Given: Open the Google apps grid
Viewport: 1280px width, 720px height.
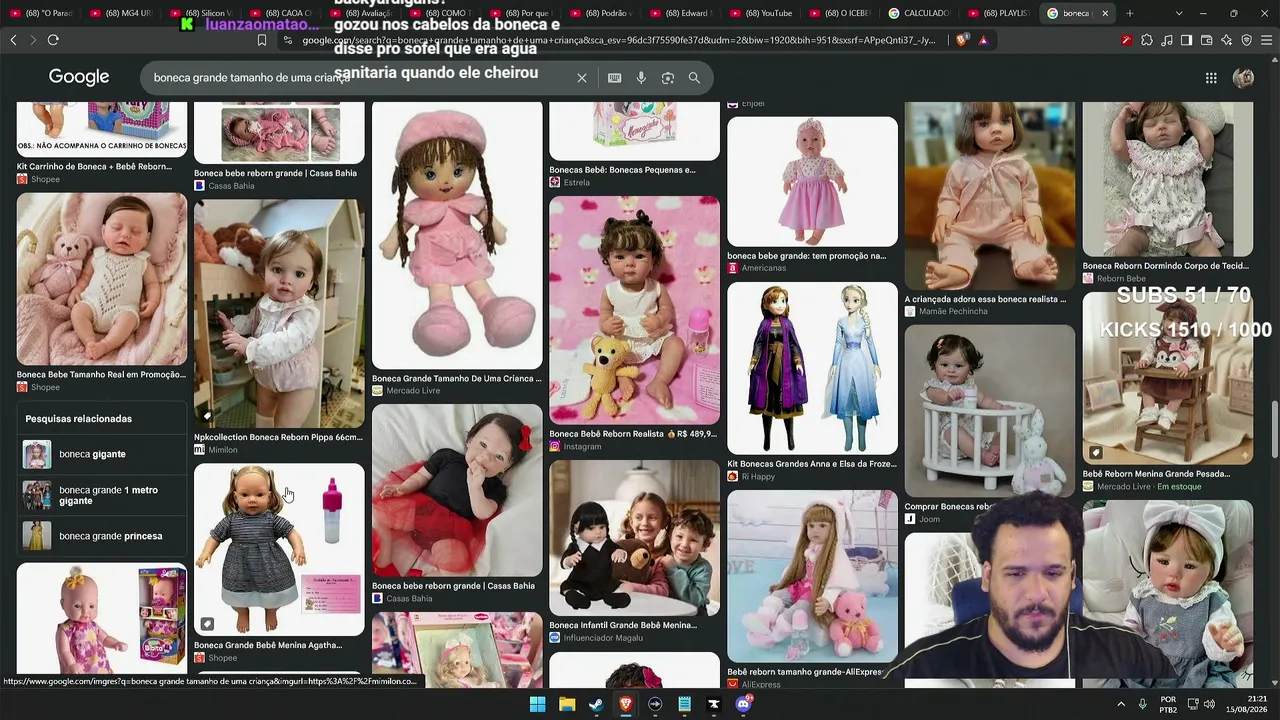Looking at the screenshot, I should (1211, 78).
